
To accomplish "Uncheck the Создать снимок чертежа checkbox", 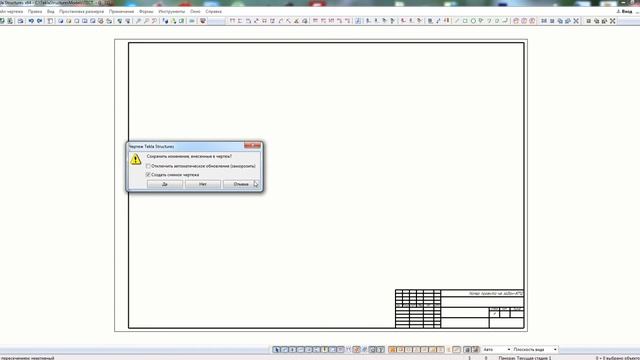I will (148, 175).
